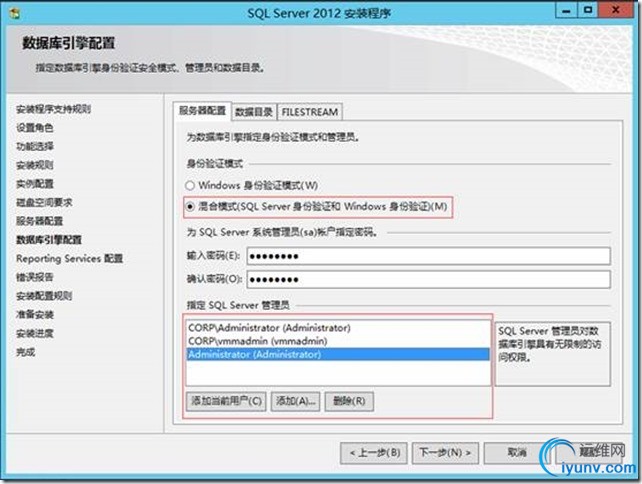Close the SQL Server 2012 setup window
Image resolution: width=642 pixels, height=484 pixels.
tap(615, 10)
